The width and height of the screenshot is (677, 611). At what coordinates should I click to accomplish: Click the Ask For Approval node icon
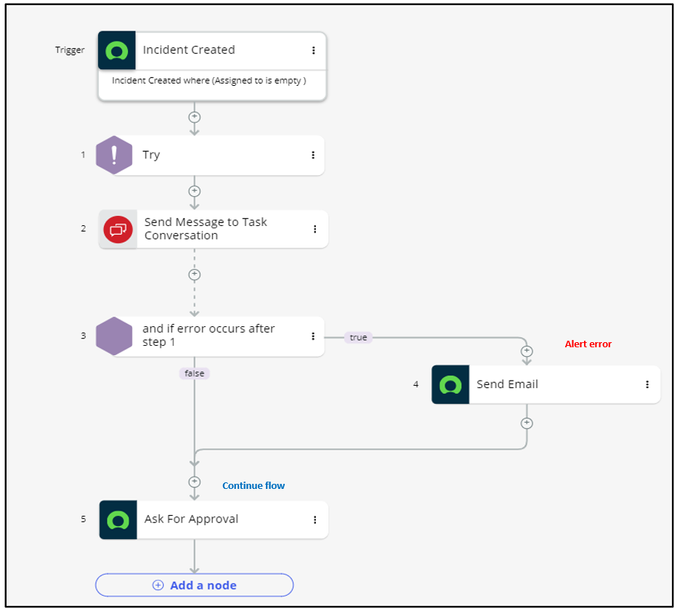coord(118,520)
